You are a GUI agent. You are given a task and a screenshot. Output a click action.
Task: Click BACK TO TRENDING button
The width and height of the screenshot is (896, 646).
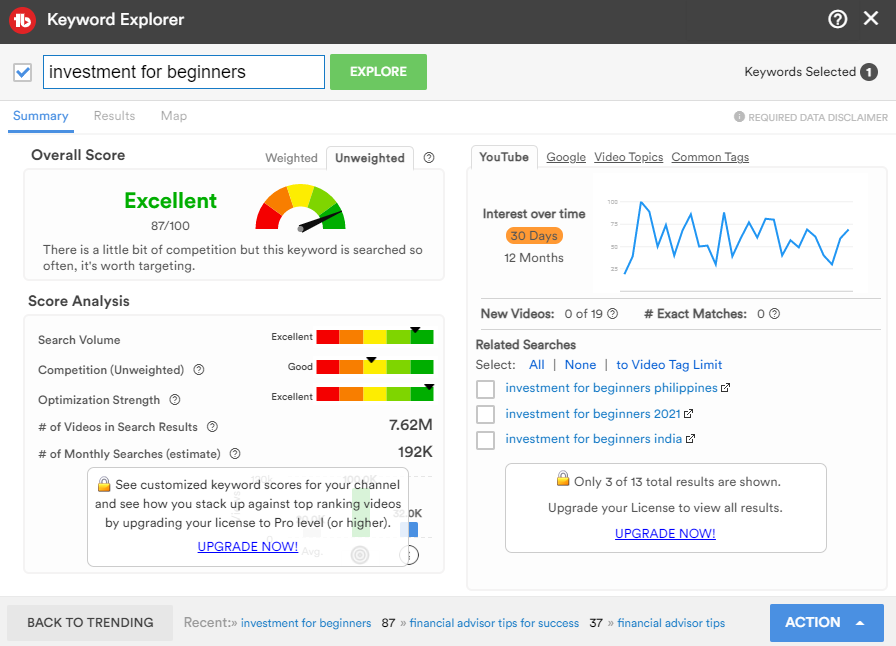coord(90,622)
